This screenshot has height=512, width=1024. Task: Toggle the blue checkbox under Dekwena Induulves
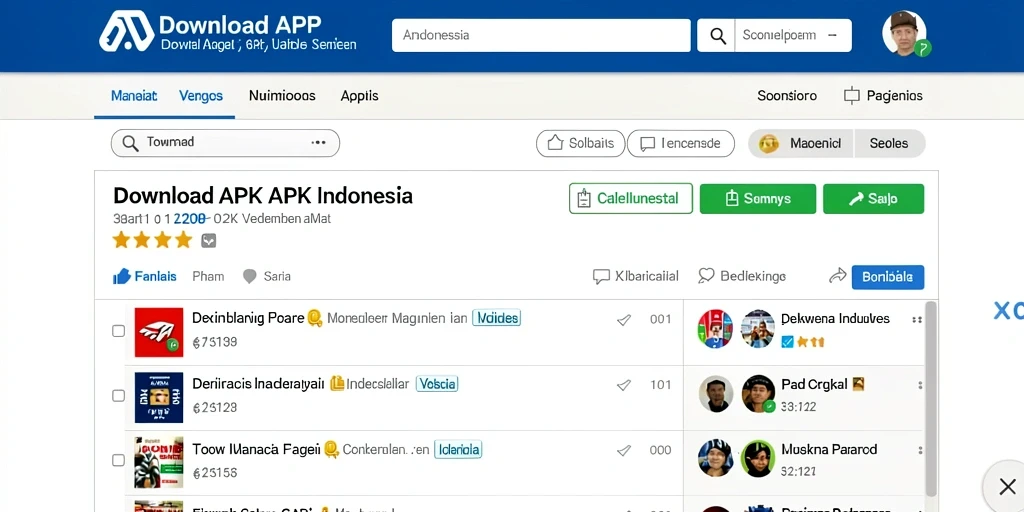click(787, 342)
